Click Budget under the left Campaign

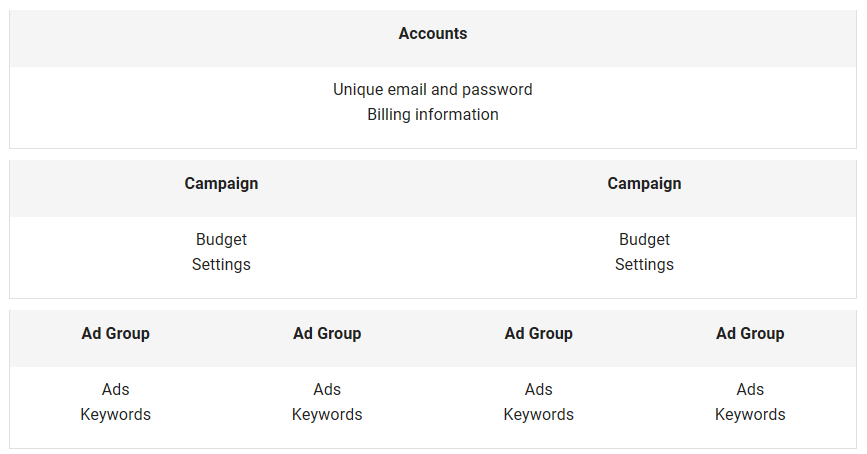click(221, 239)
